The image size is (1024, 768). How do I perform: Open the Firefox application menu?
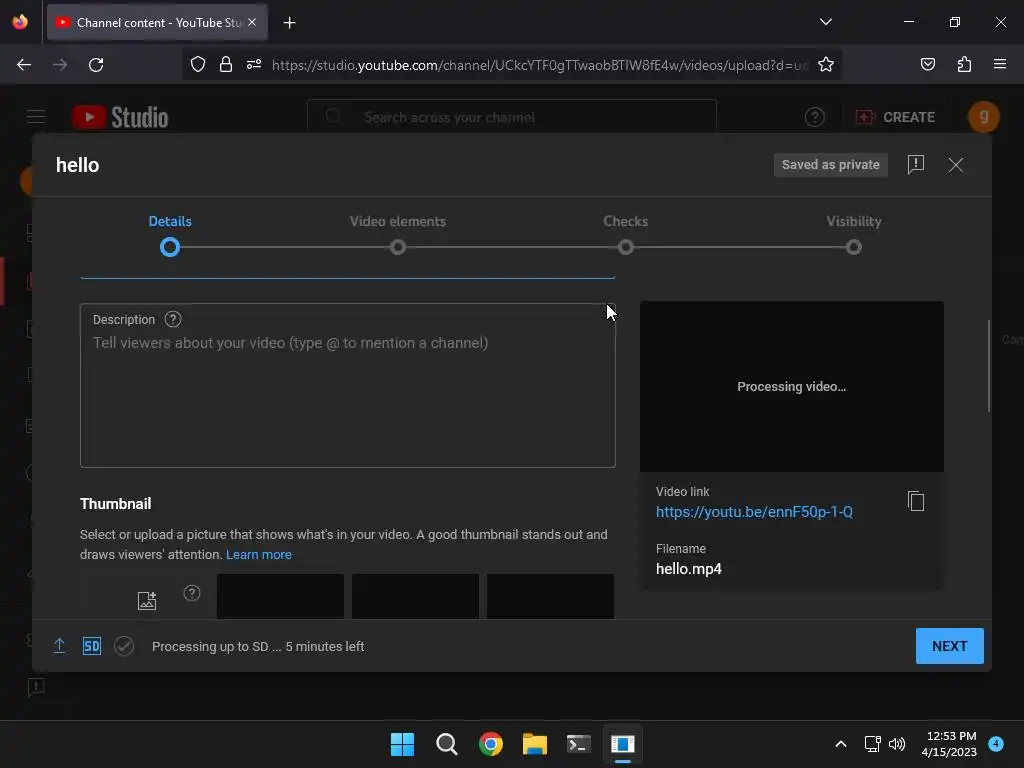(1000, 64)
